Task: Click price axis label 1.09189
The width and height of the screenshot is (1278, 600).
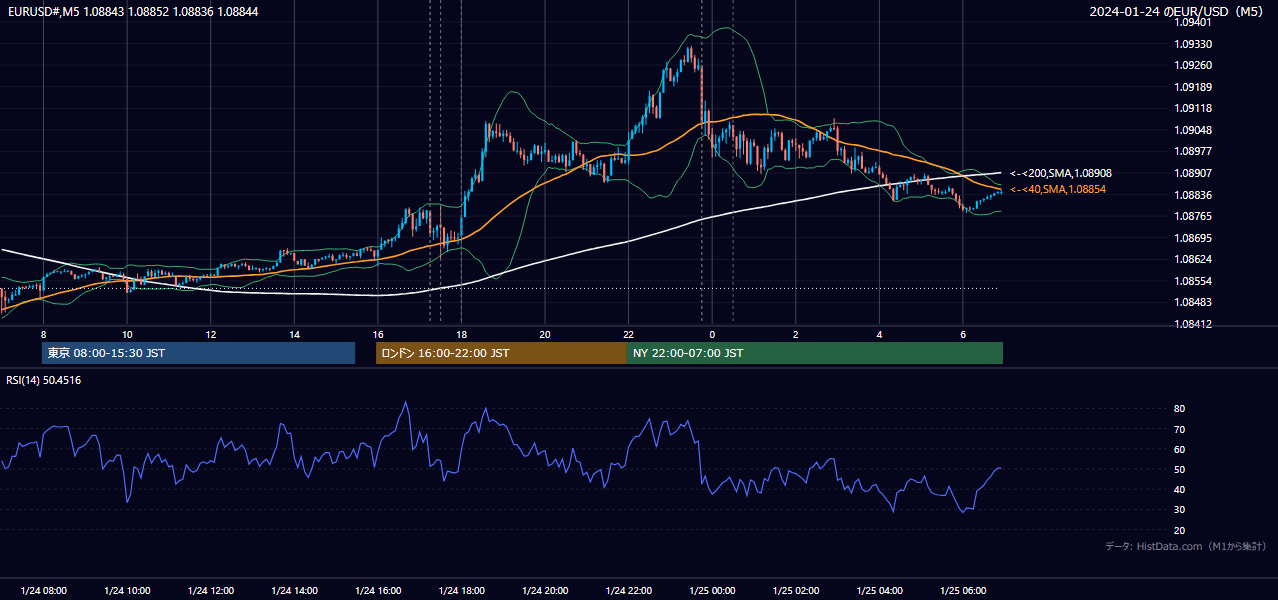Action: [x=1192, y=87]
